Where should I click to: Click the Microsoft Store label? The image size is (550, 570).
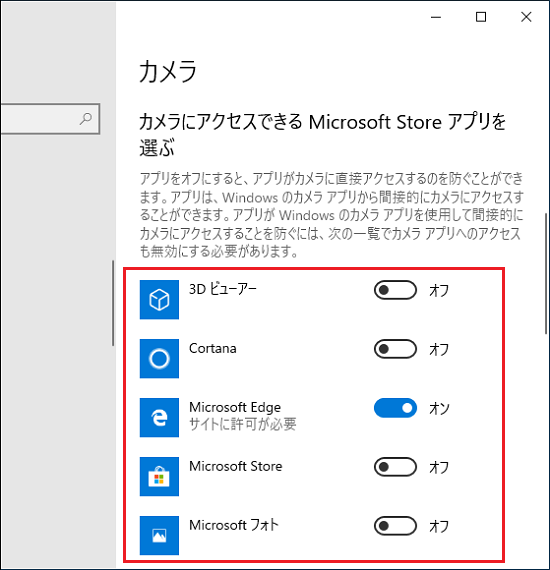[x=236, y=466]
